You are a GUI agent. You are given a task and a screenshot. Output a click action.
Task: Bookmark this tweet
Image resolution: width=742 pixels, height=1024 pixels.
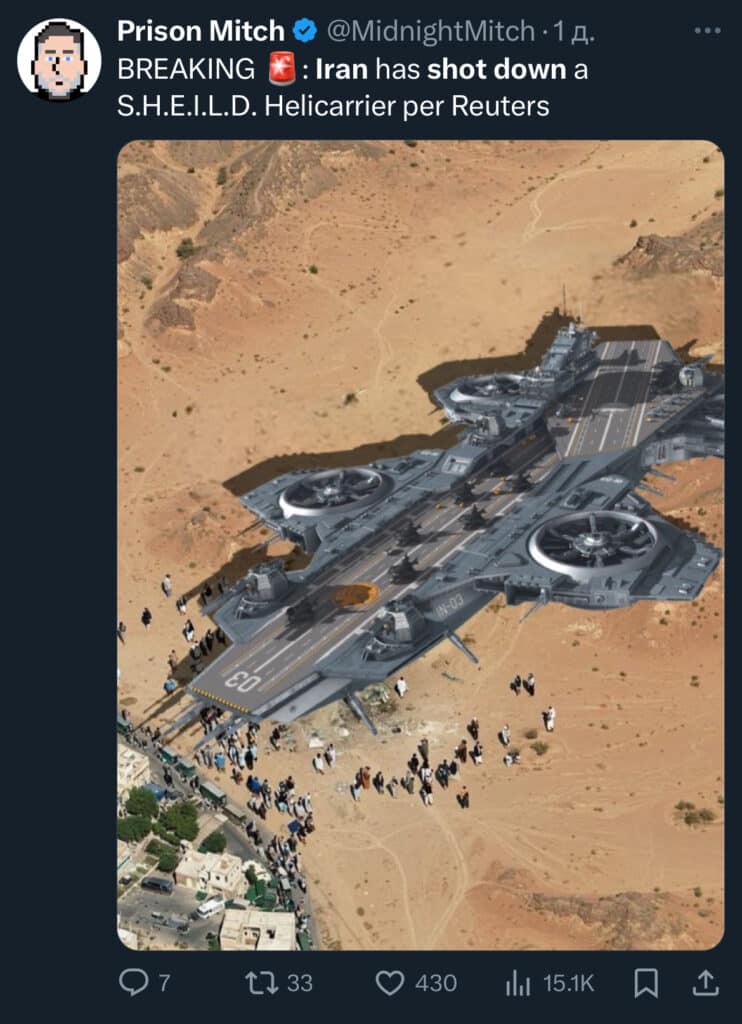pyautogui.click(x=646, y=983)
